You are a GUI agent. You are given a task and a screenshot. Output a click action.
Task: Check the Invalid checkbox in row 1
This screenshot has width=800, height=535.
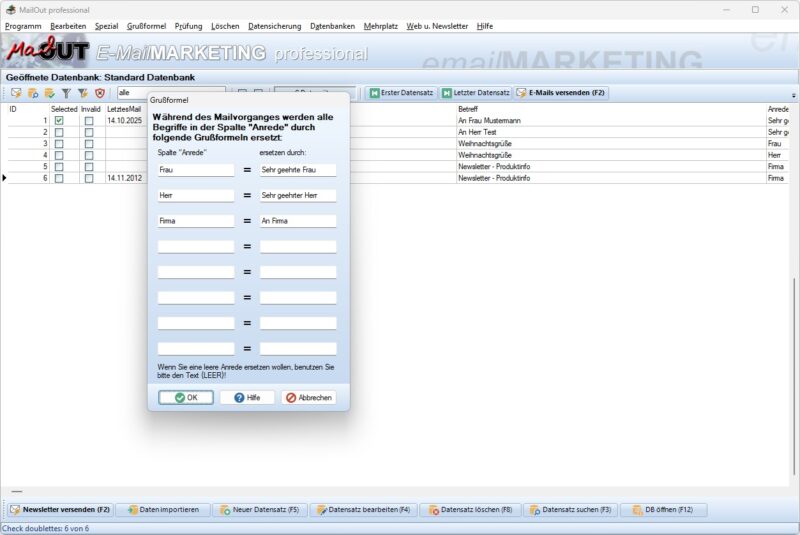click(x=89, y=121)
